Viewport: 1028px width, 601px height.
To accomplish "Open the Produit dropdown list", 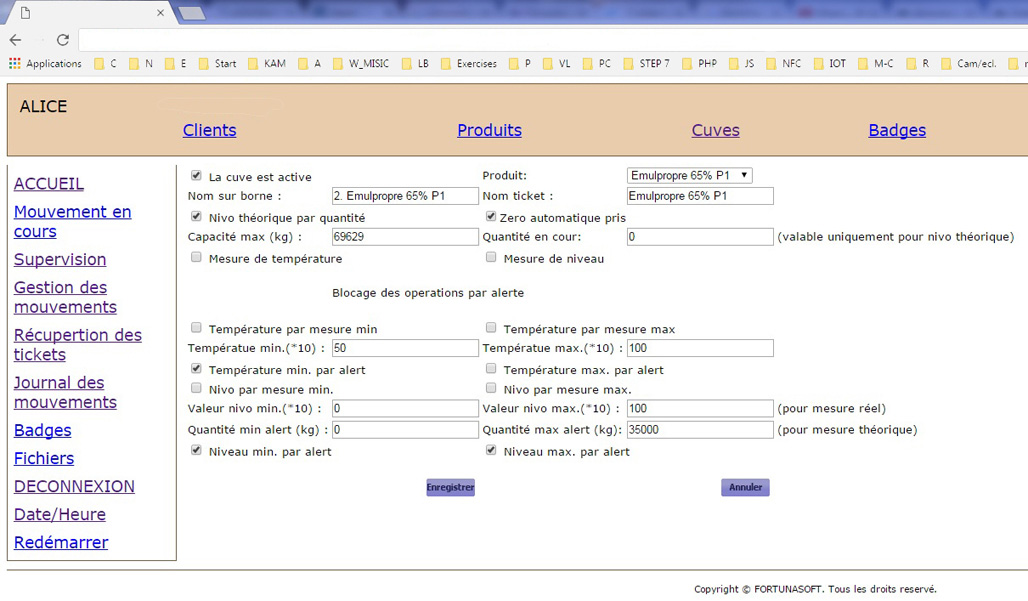I will [x=689, y=176].
